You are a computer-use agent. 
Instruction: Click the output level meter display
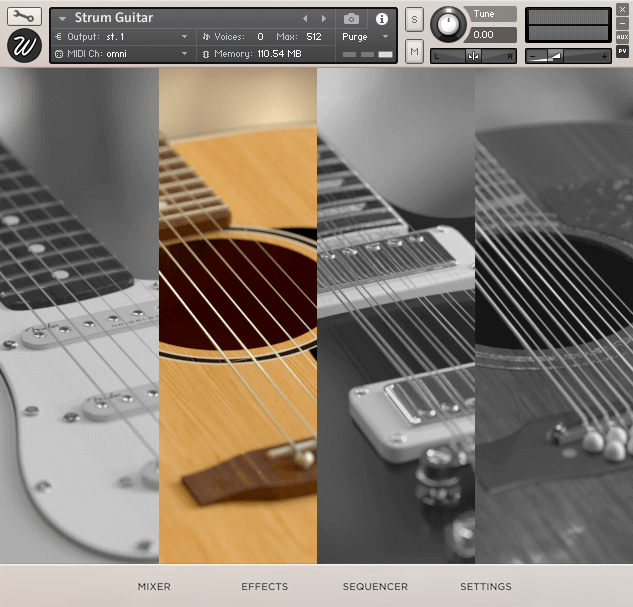(x=568, y=25)
